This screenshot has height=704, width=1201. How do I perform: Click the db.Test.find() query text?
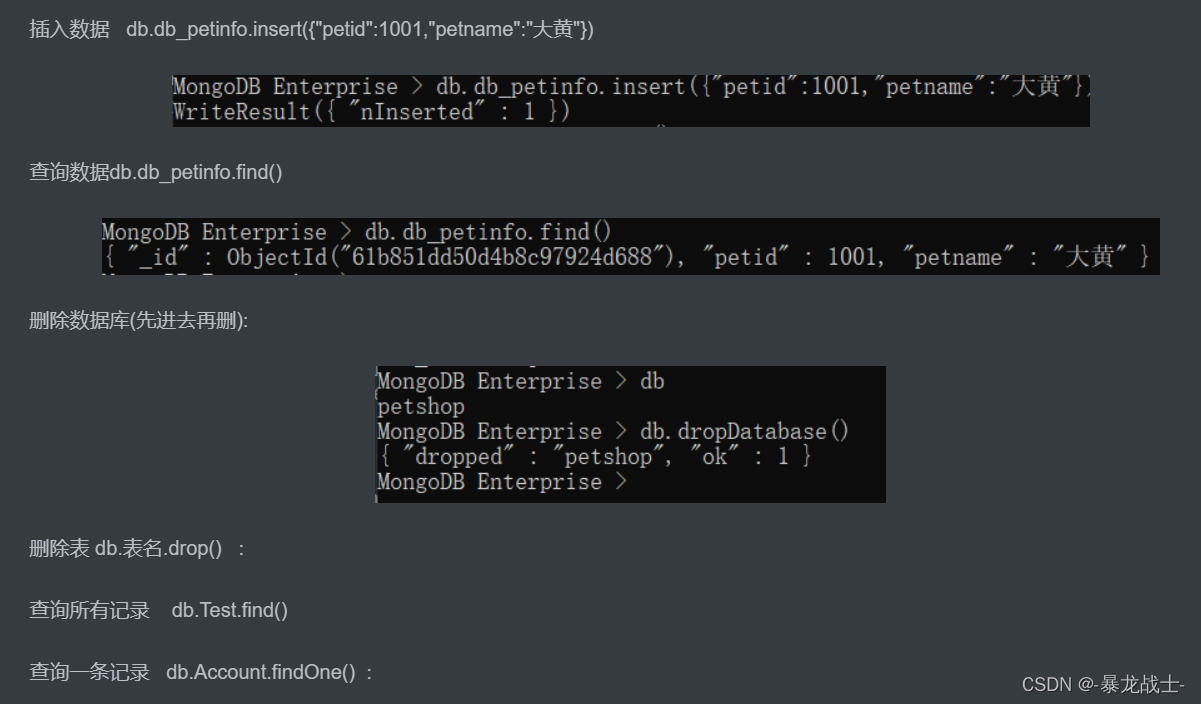pos(228,610)
